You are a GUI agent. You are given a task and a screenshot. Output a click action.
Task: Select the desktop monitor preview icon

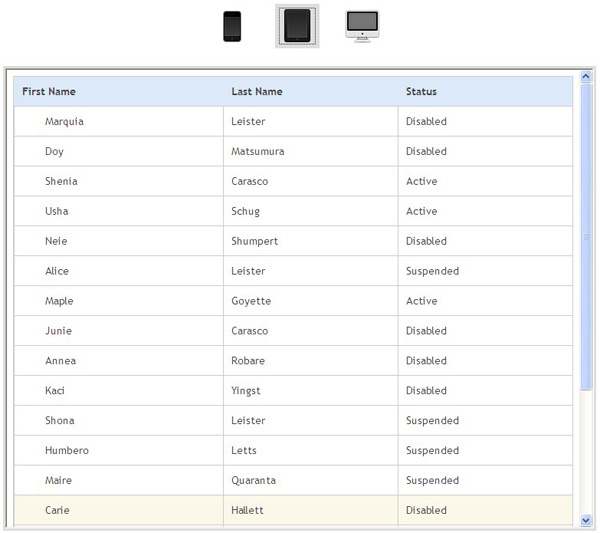point(362,26)
